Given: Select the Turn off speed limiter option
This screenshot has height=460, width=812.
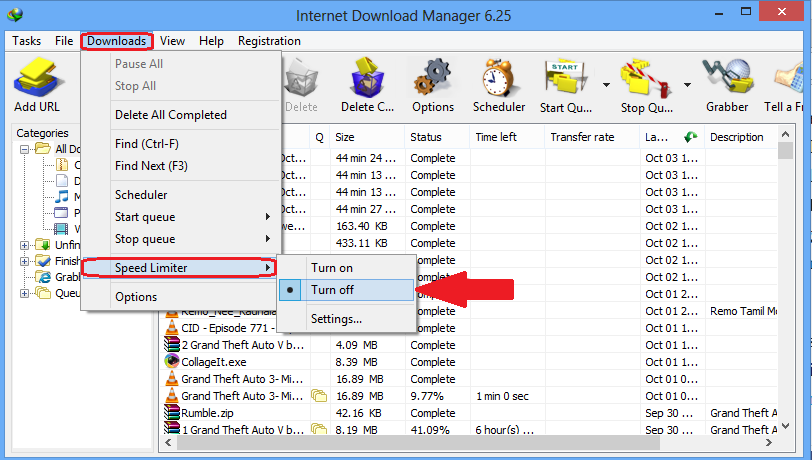Looking at the screenshot, I should (331, 290).
